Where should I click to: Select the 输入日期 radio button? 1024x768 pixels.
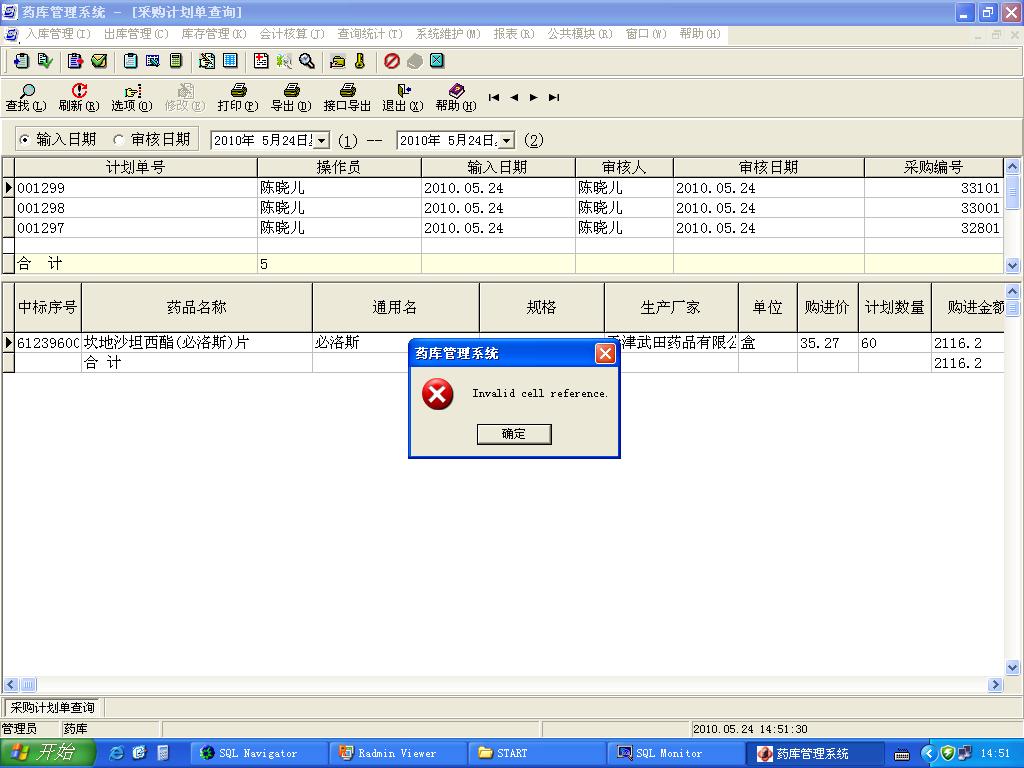pos(24,140)
